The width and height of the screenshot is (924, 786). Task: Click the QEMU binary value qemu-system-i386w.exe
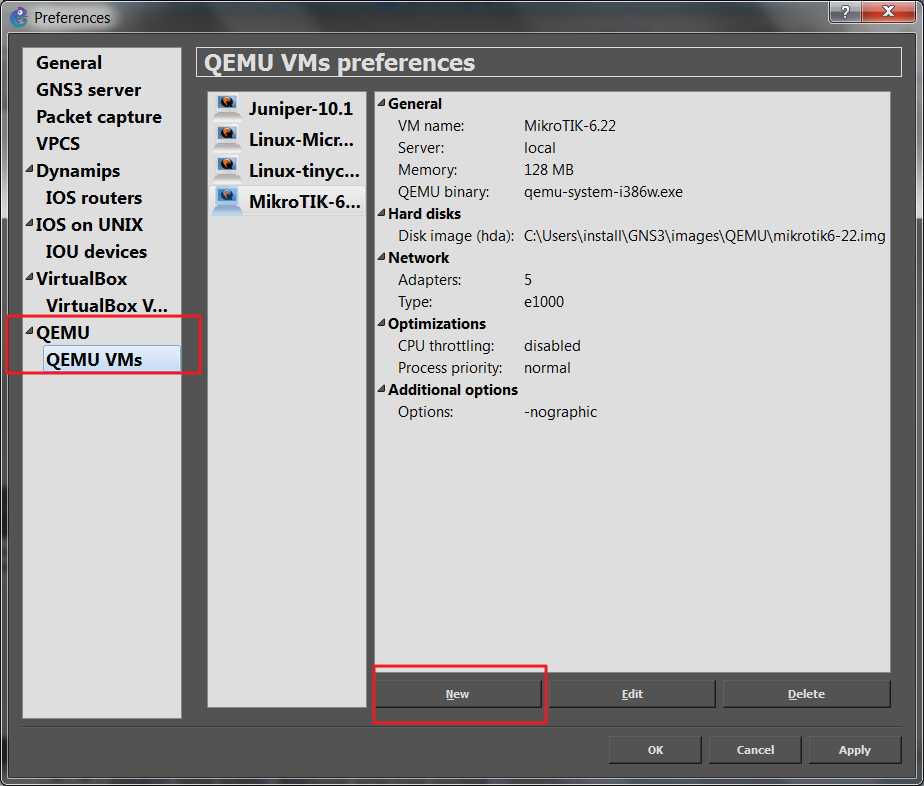click(x=603, y=192)
